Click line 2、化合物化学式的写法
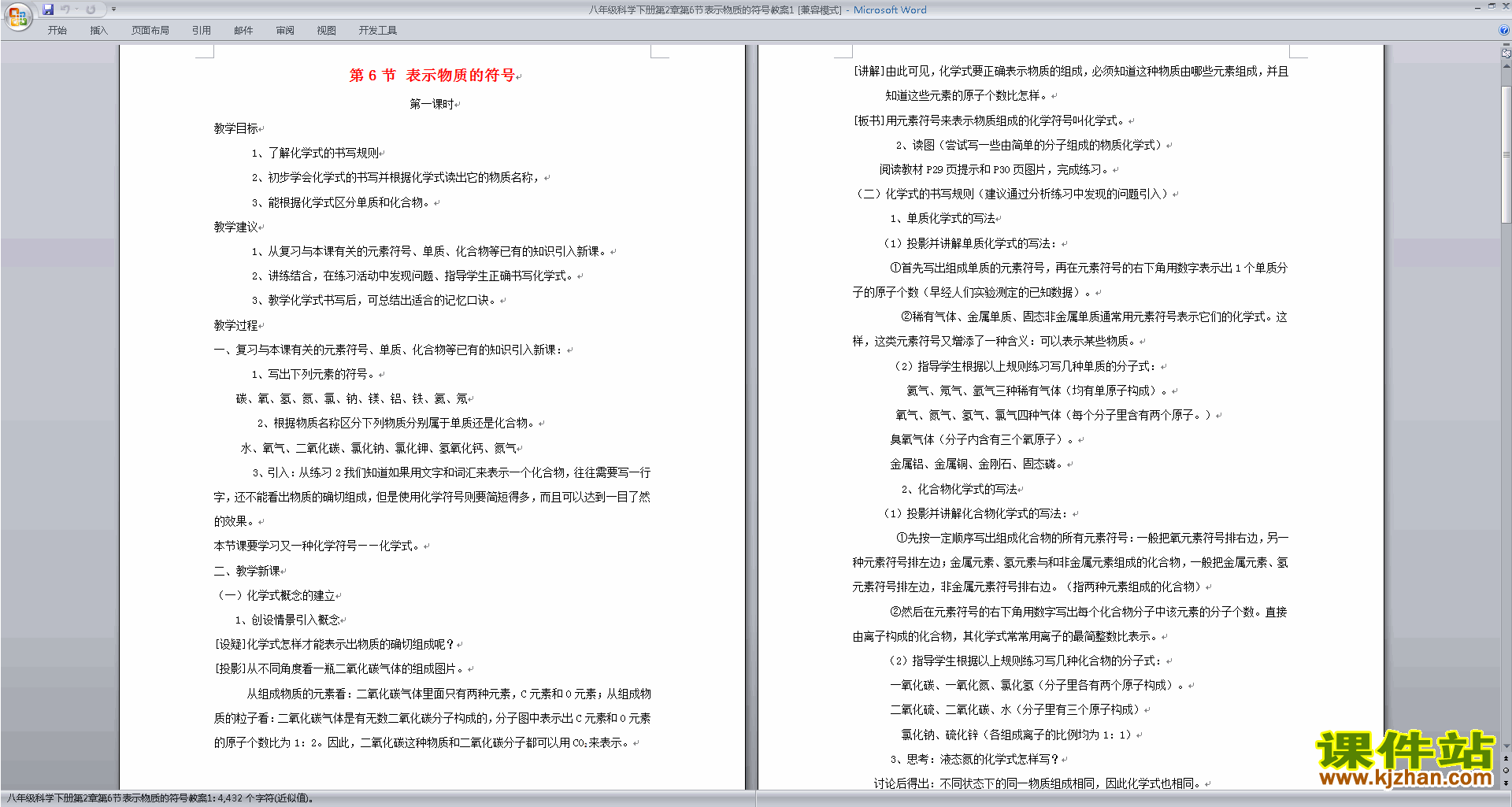 pos(959,489)
